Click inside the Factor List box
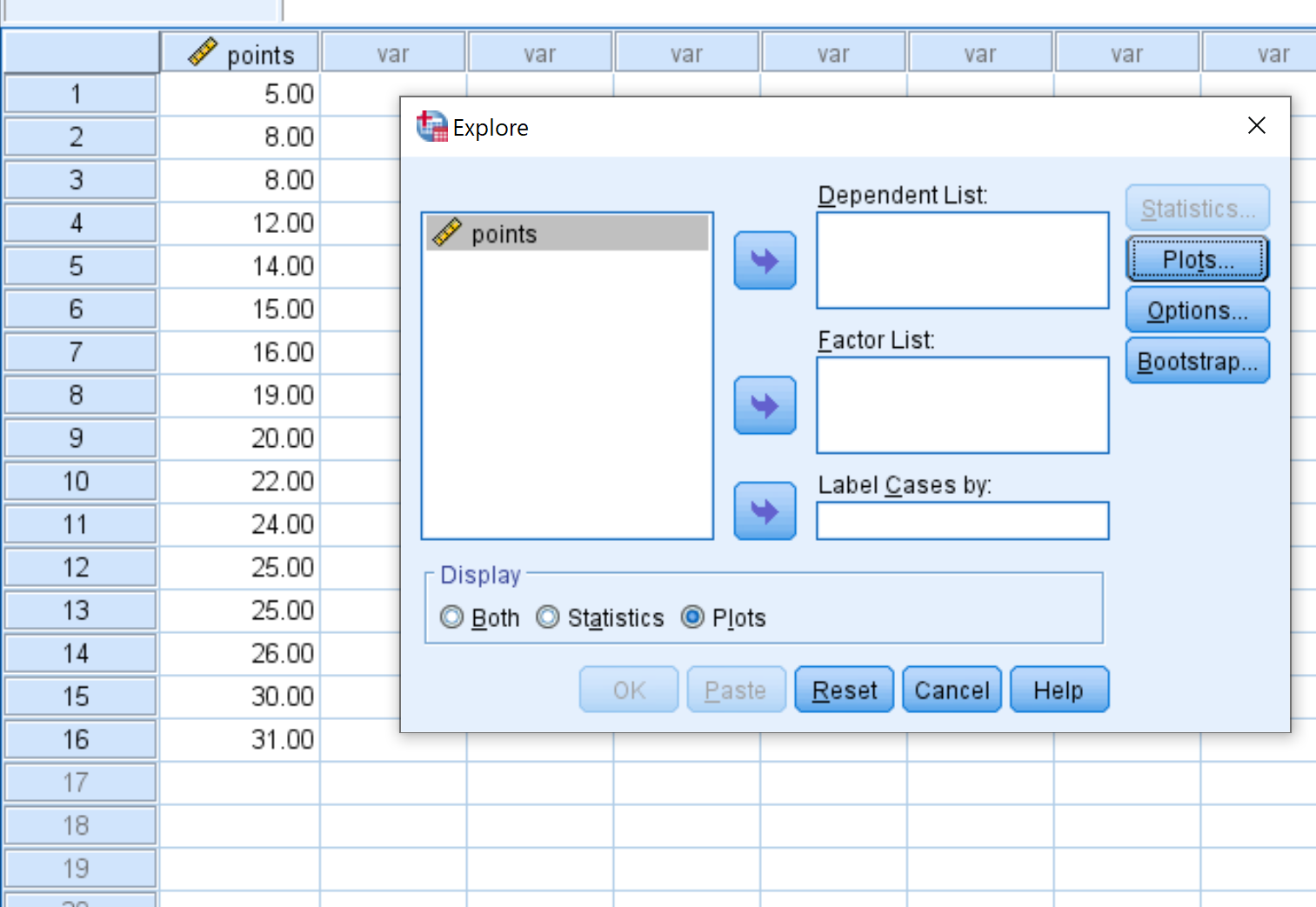The width and height of the screenshot is (1316, 907). coord(963,405)
